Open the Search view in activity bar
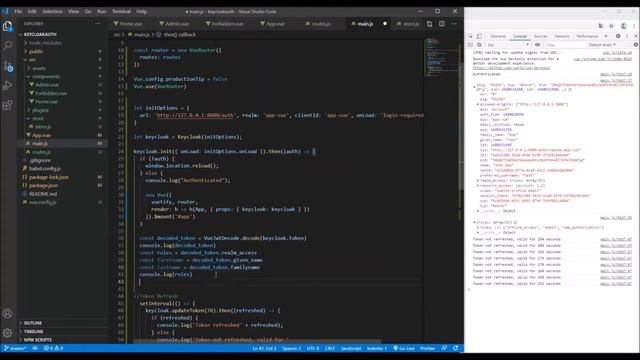Image resolution: width=640 pixels, height=360 pixels. [7, 45]
